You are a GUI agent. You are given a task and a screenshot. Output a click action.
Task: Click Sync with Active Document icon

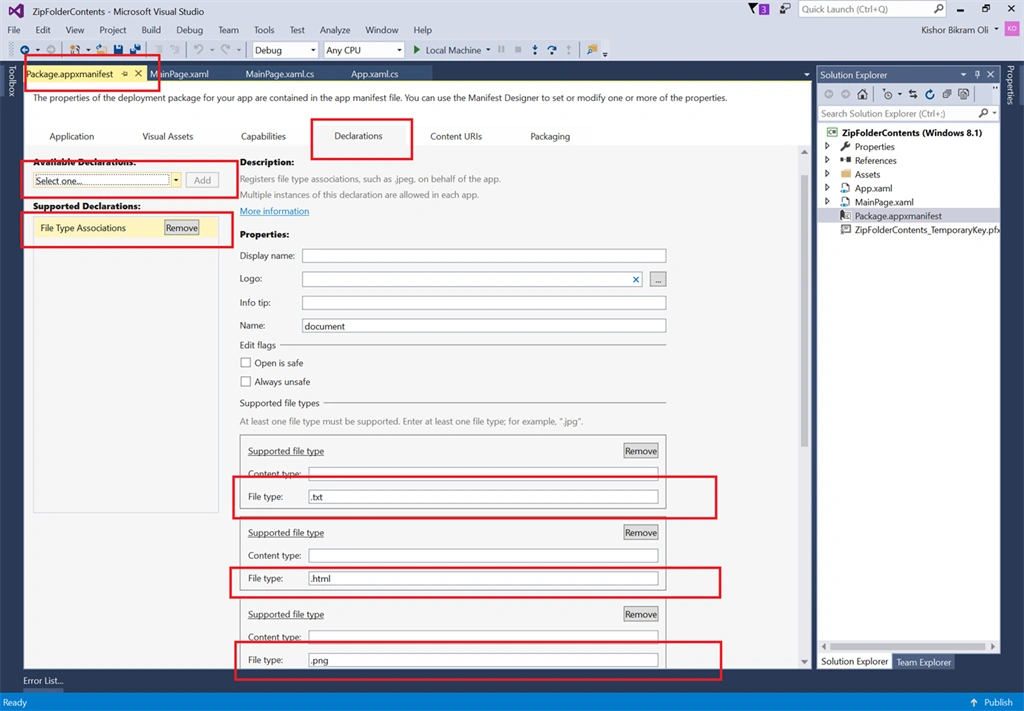[912, 94]
